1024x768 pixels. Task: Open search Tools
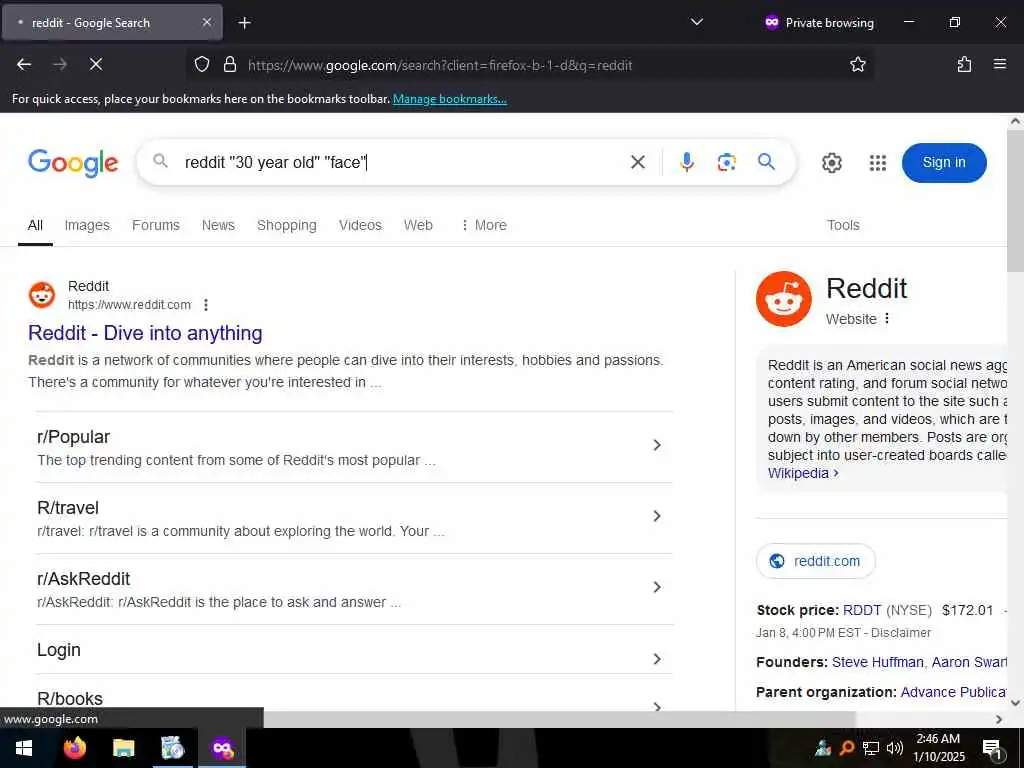pos(843,225)
